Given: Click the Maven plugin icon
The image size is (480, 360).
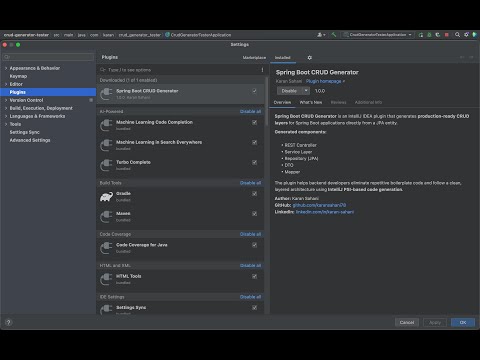Looking at the screenshot, I should pos(106,216).
